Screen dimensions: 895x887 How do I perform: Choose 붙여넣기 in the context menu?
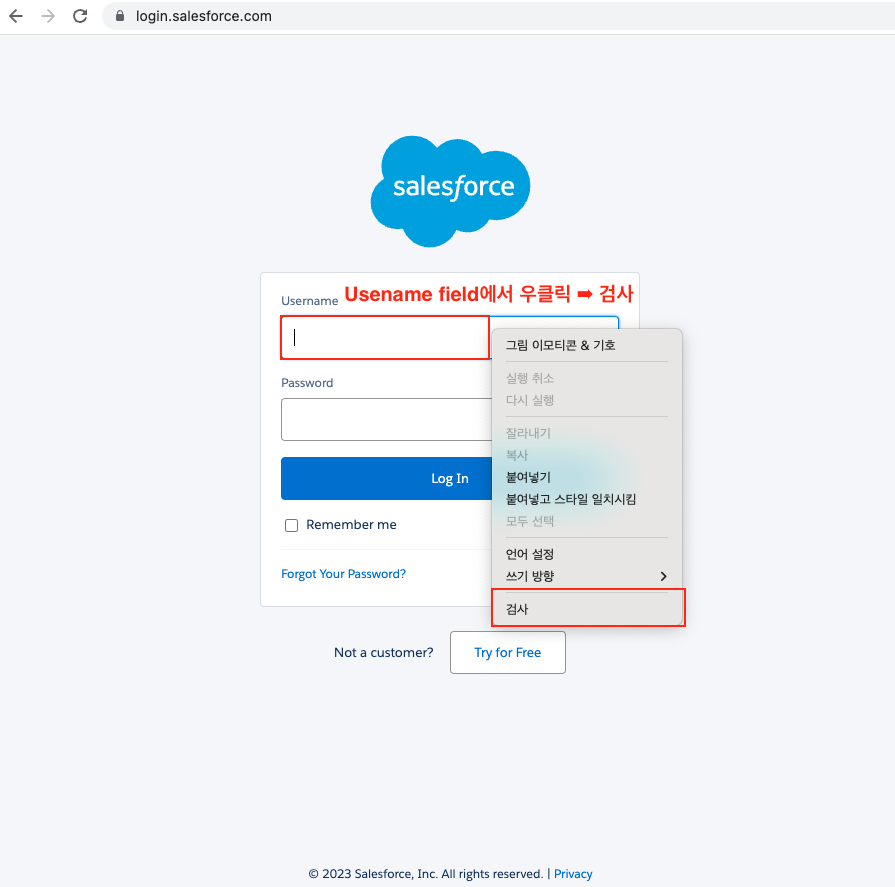[x=528, y=477]
